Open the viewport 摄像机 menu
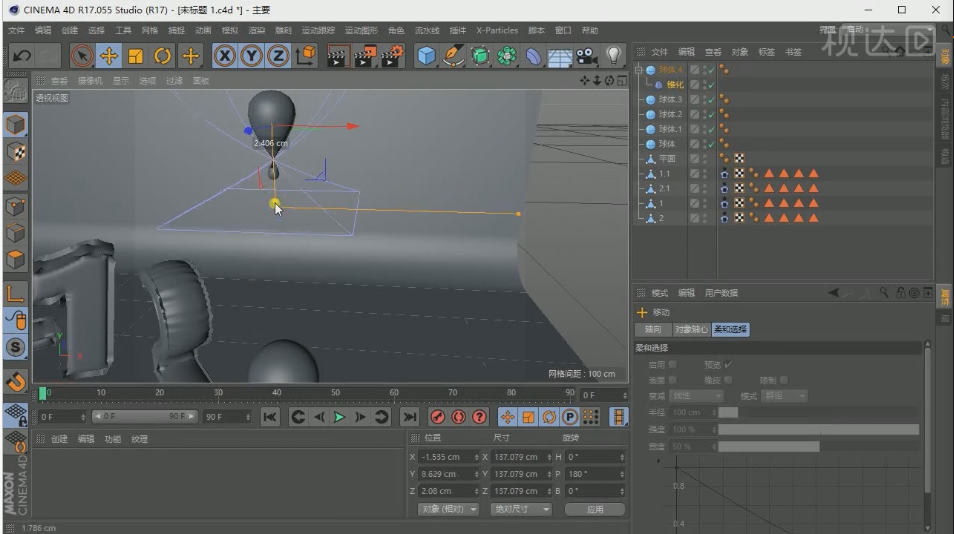The width and height of the screenshot is (954, 534). [90, 80]
